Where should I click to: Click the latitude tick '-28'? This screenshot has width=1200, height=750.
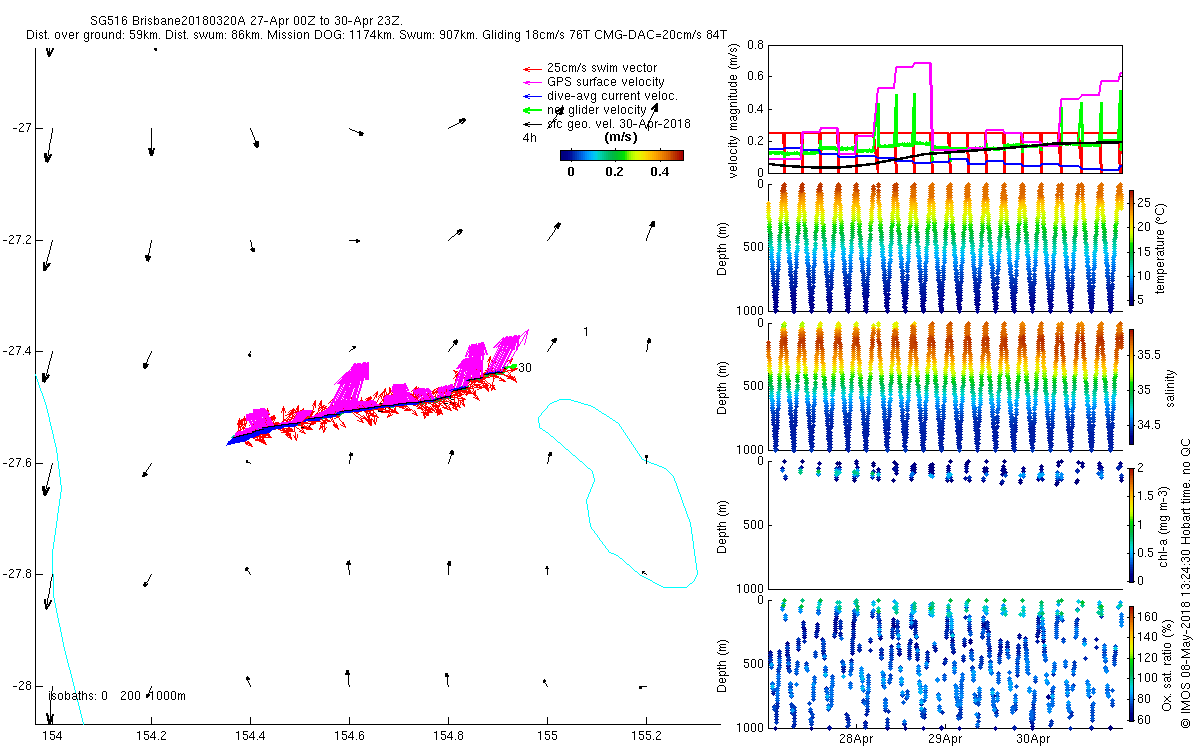(x=22, y=686)
